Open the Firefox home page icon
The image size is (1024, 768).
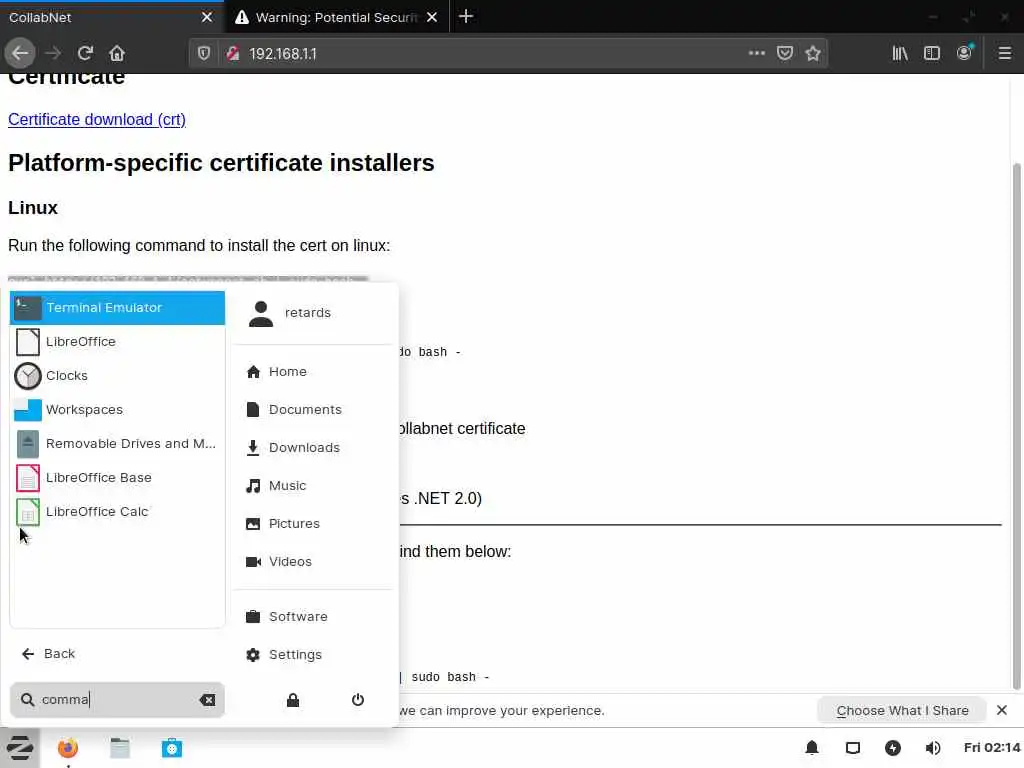click(117, 53)
